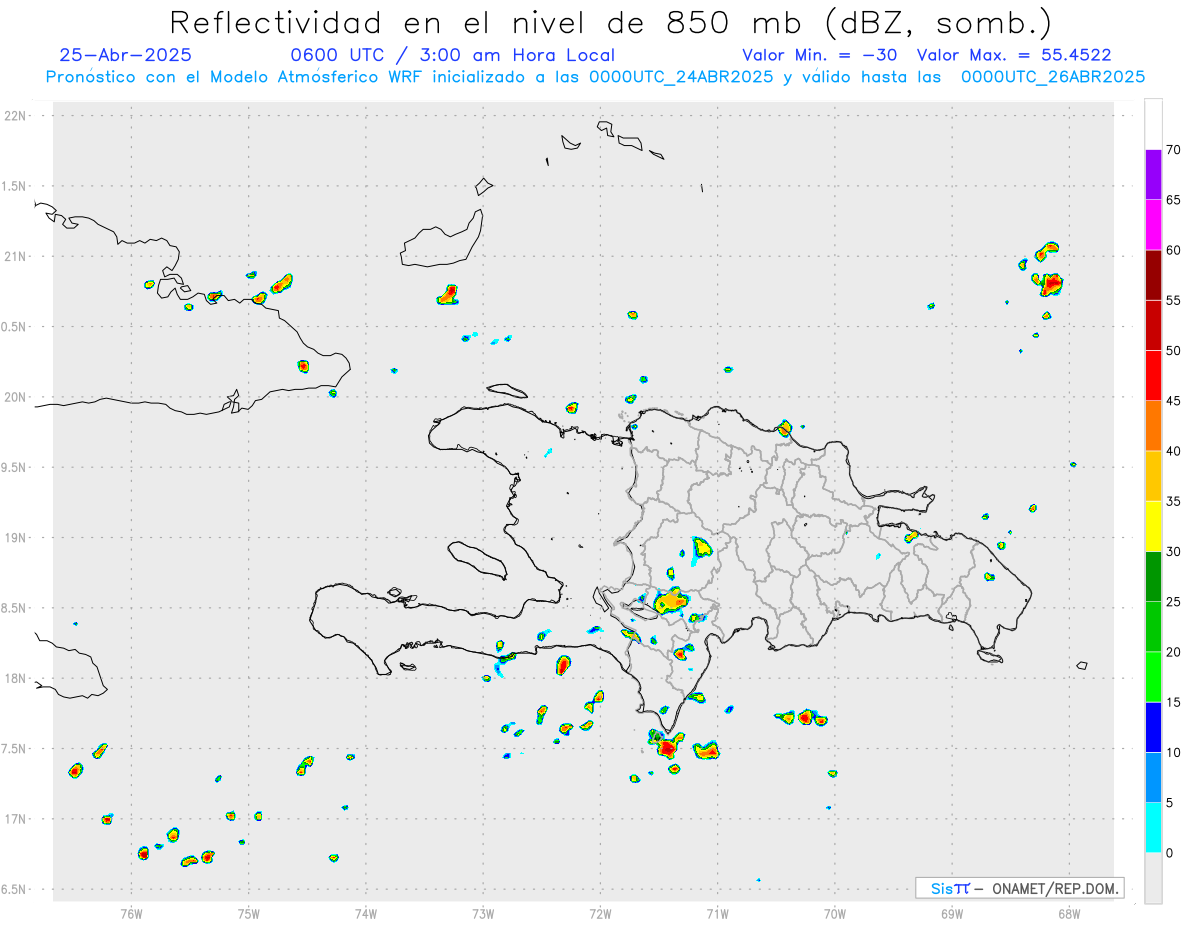Click the colorbar scale value '40'

(1174, 451)
